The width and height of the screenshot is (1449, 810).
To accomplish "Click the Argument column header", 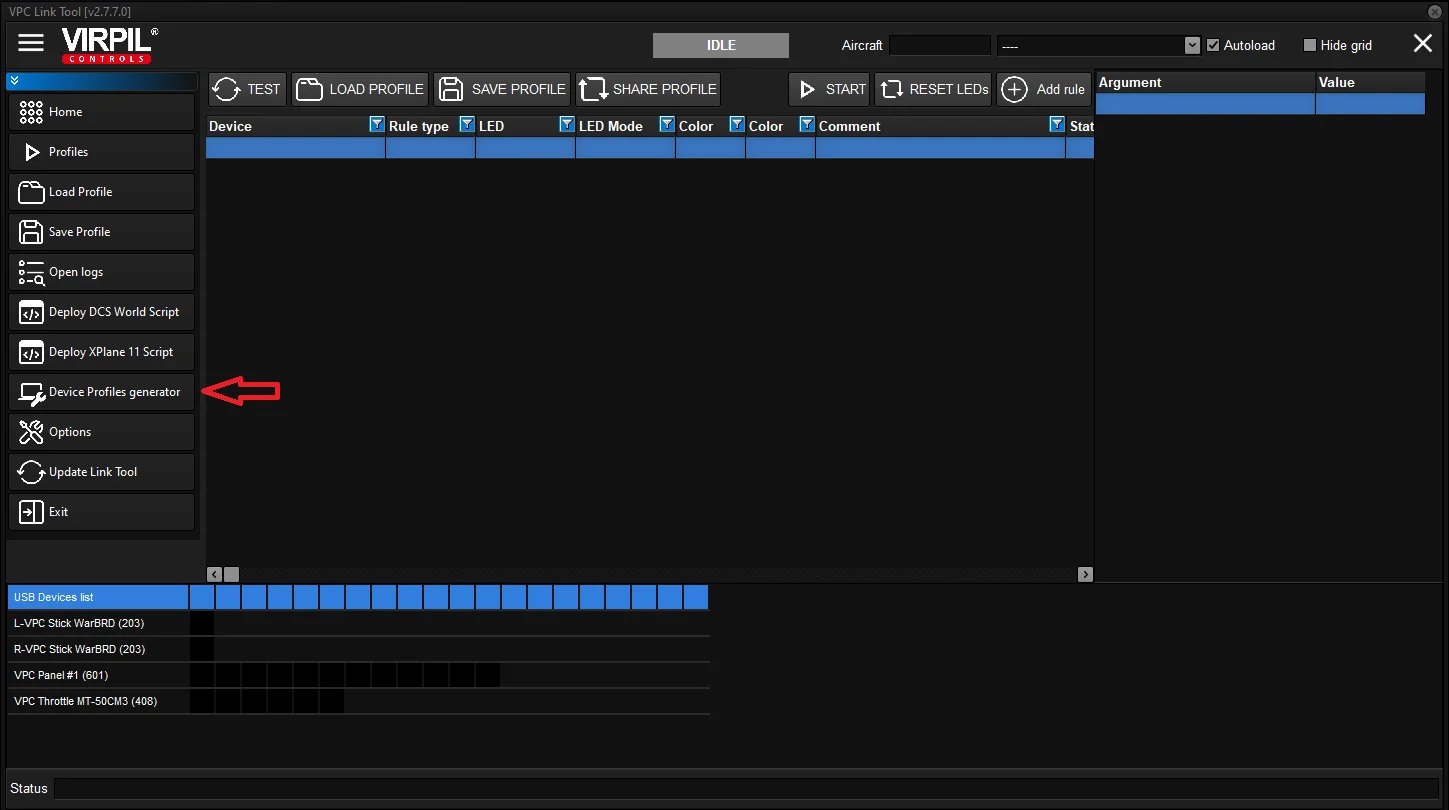I will (1205, 83).
